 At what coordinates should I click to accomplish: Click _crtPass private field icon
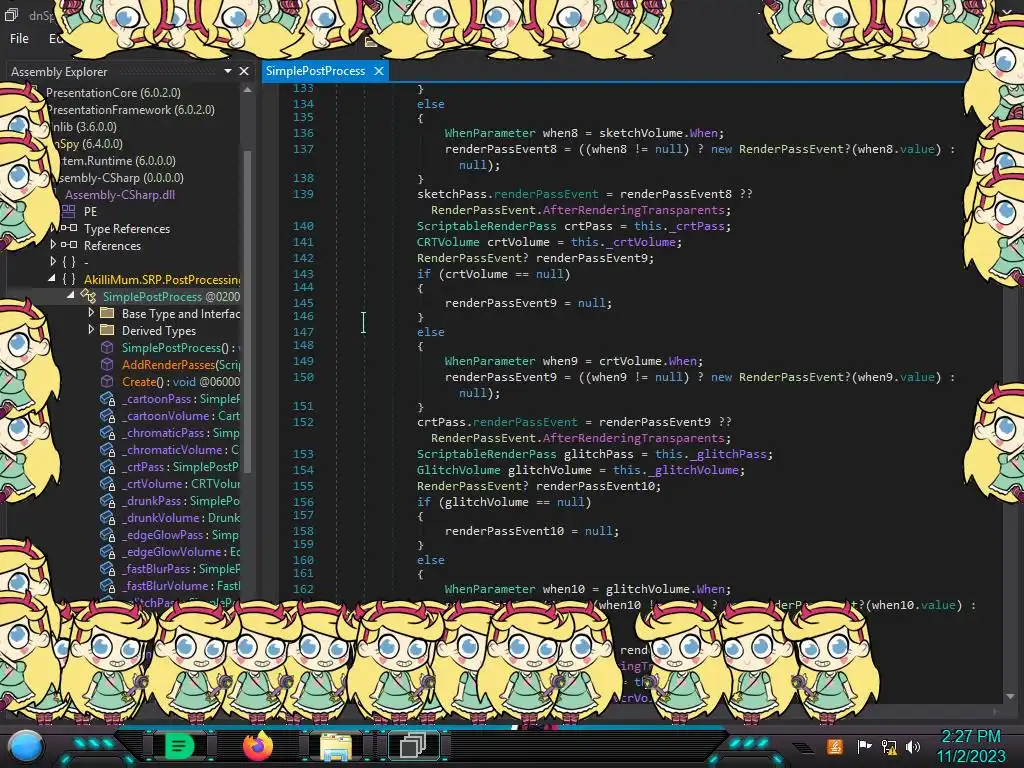(x=108, y=466)
